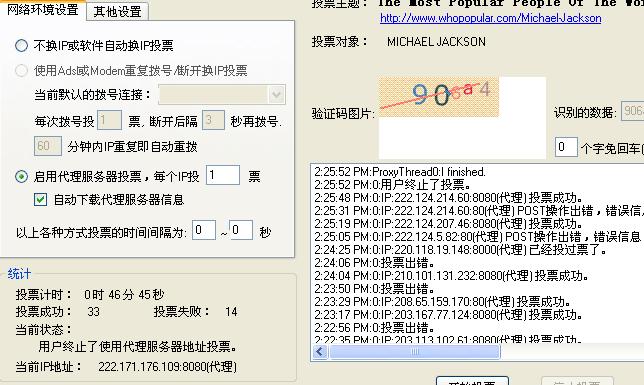The image size is (644, 385).
Task: Select log entry 222.124.214.60:80 POST操作出错
Action: 479,211
